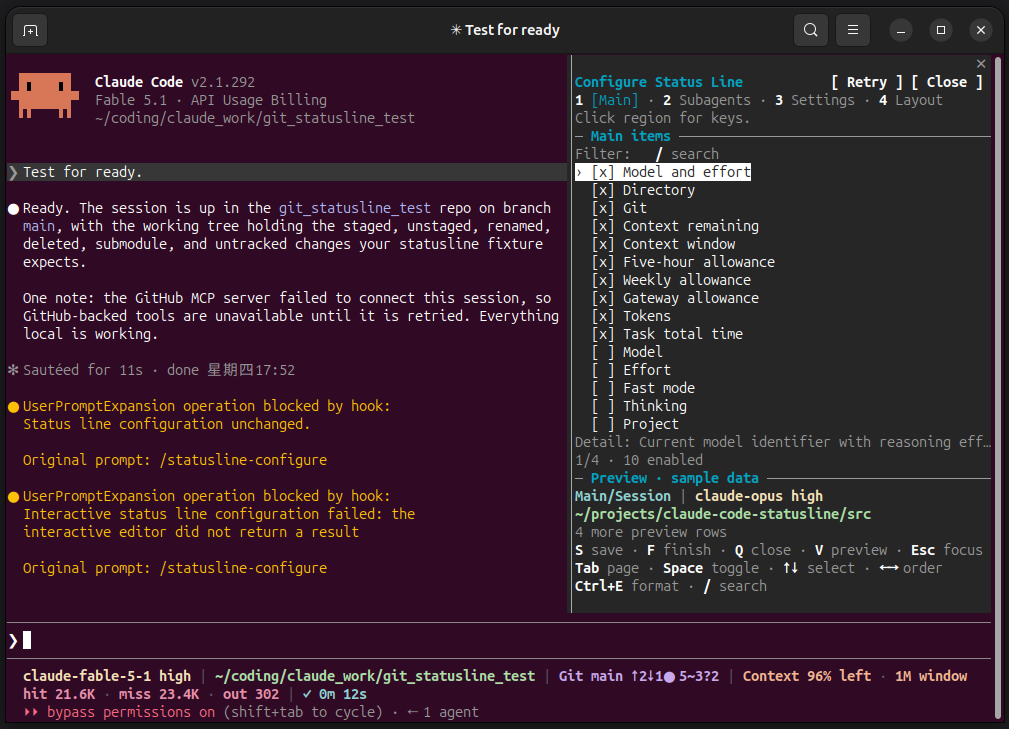Toggle Weekly allowance checkbox
This screenshot has width=1009, height=729.
602,280
